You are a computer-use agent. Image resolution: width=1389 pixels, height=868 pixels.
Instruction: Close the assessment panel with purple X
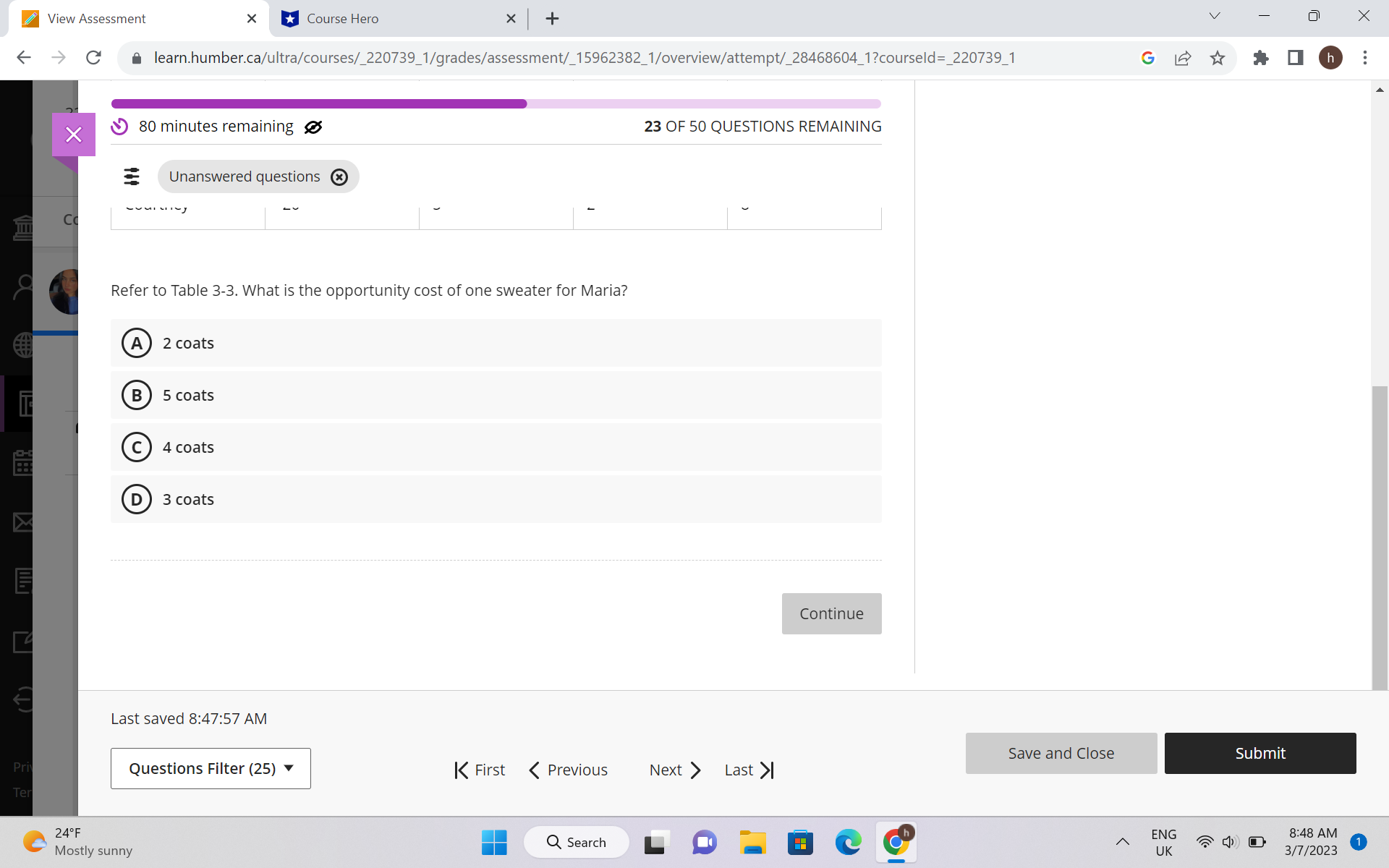[74, 135]
